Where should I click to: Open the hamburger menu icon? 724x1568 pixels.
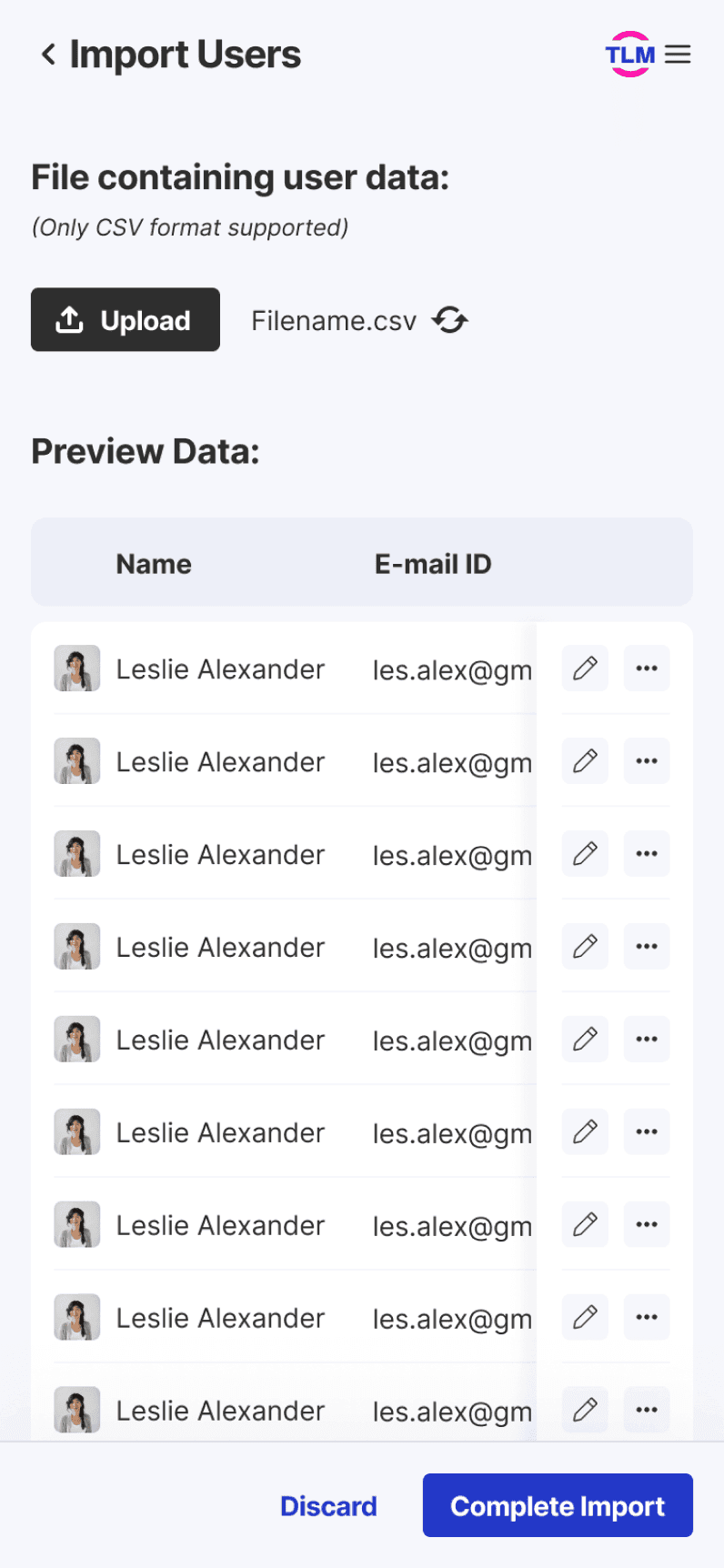(x=678, y=55)
